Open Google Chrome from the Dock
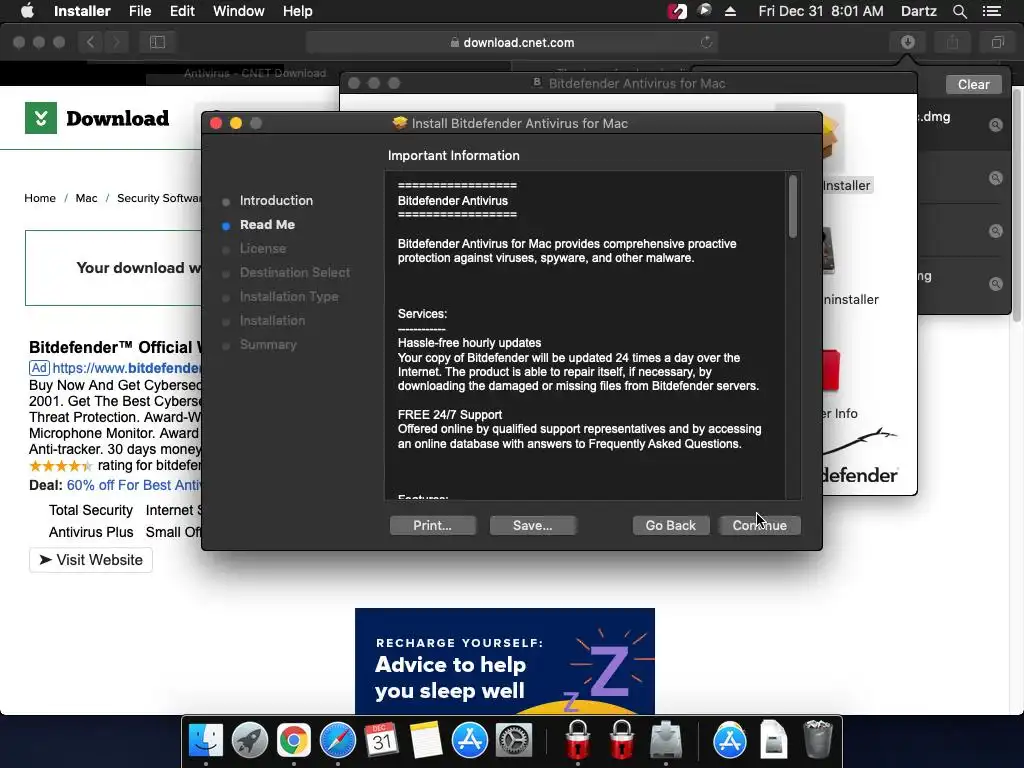 point(293,741)
